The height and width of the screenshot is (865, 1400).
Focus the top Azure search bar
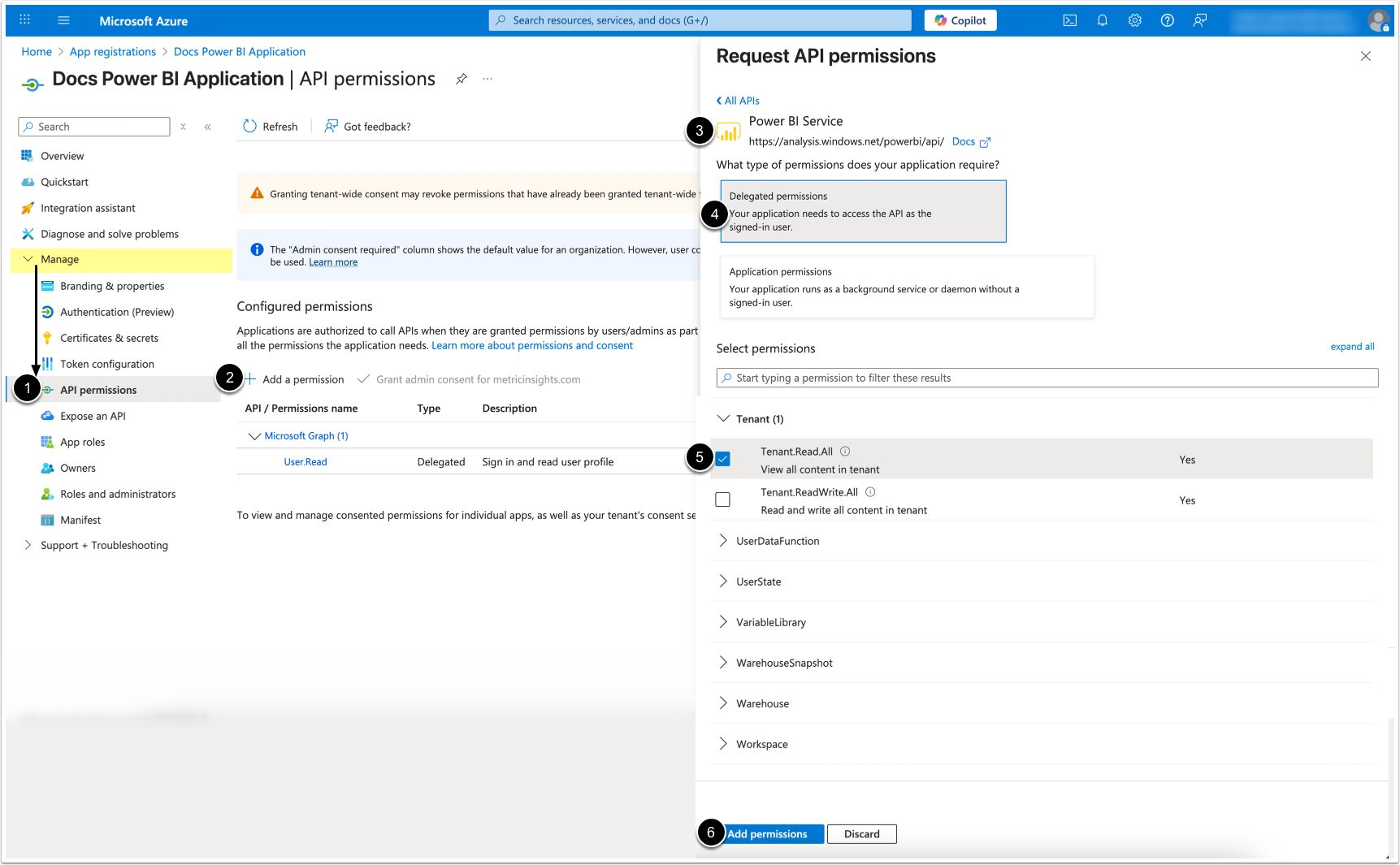tap(700, 20)
